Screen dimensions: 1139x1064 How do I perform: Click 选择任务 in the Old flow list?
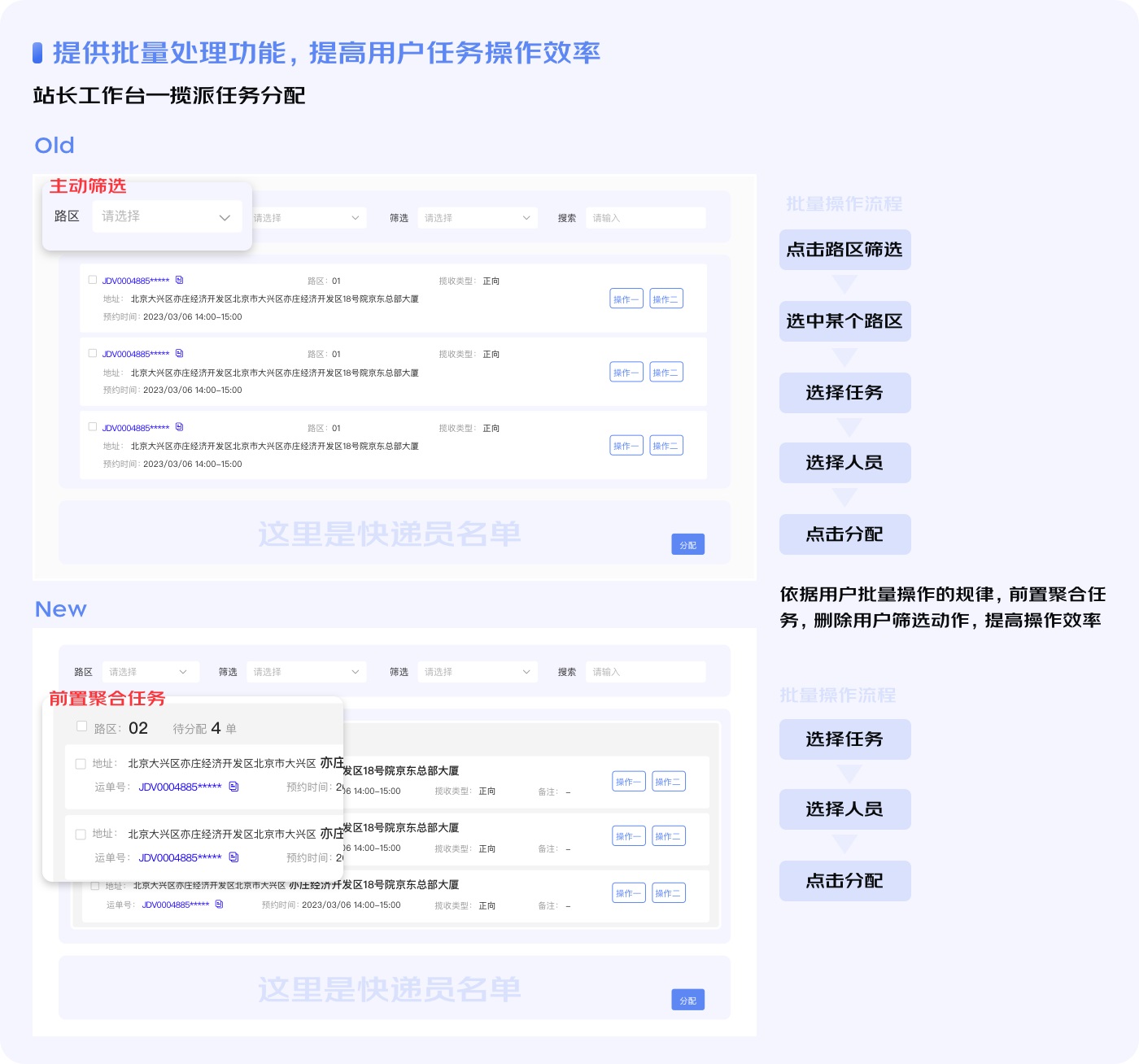point(844,393)
